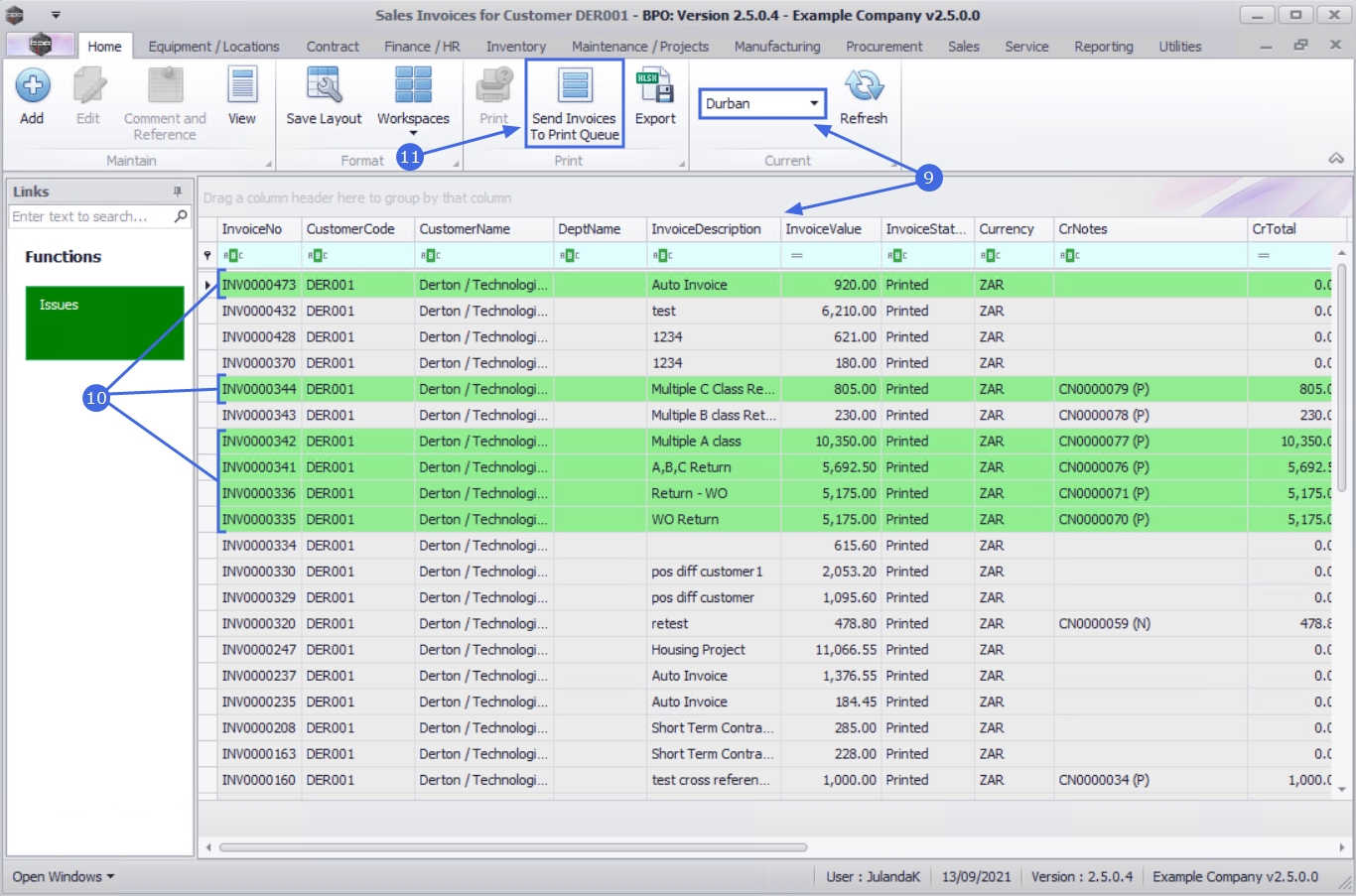Click the magnifier search icon in Links
The width and height of the screenshot is (1356, 896).
[x=181, y=216]
